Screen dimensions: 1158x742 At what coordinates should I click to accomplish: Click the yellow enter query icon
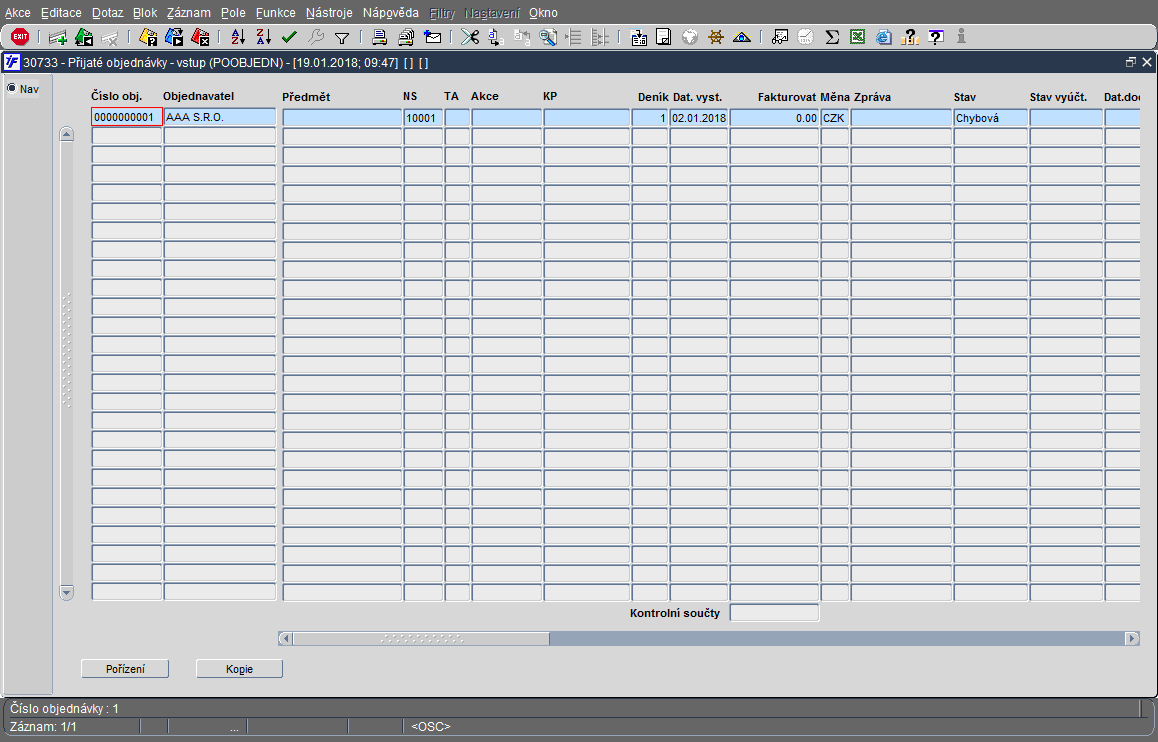click(x=148, y=37)
